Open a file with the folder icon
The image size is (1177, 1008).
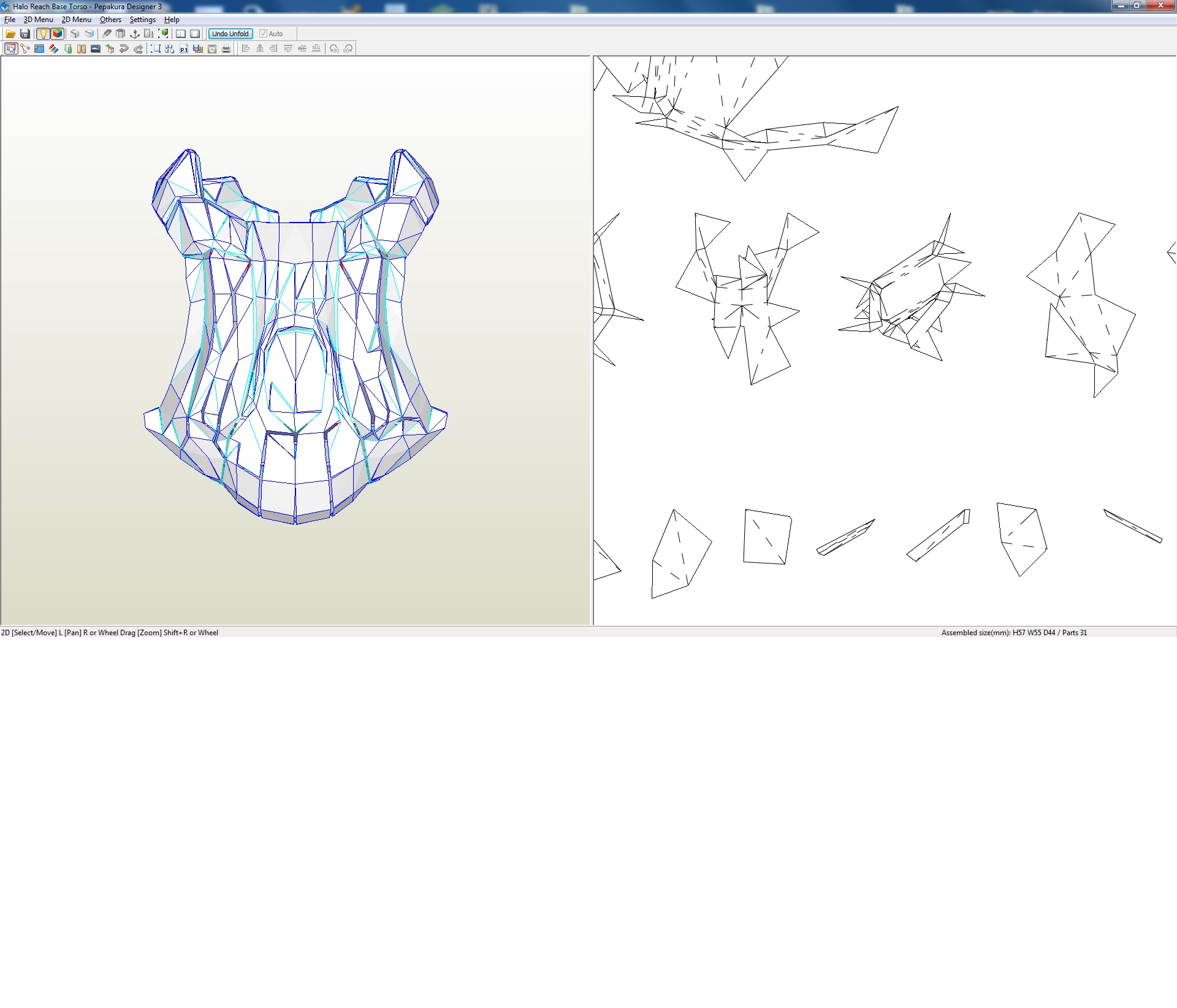click(x=10, y=34)
